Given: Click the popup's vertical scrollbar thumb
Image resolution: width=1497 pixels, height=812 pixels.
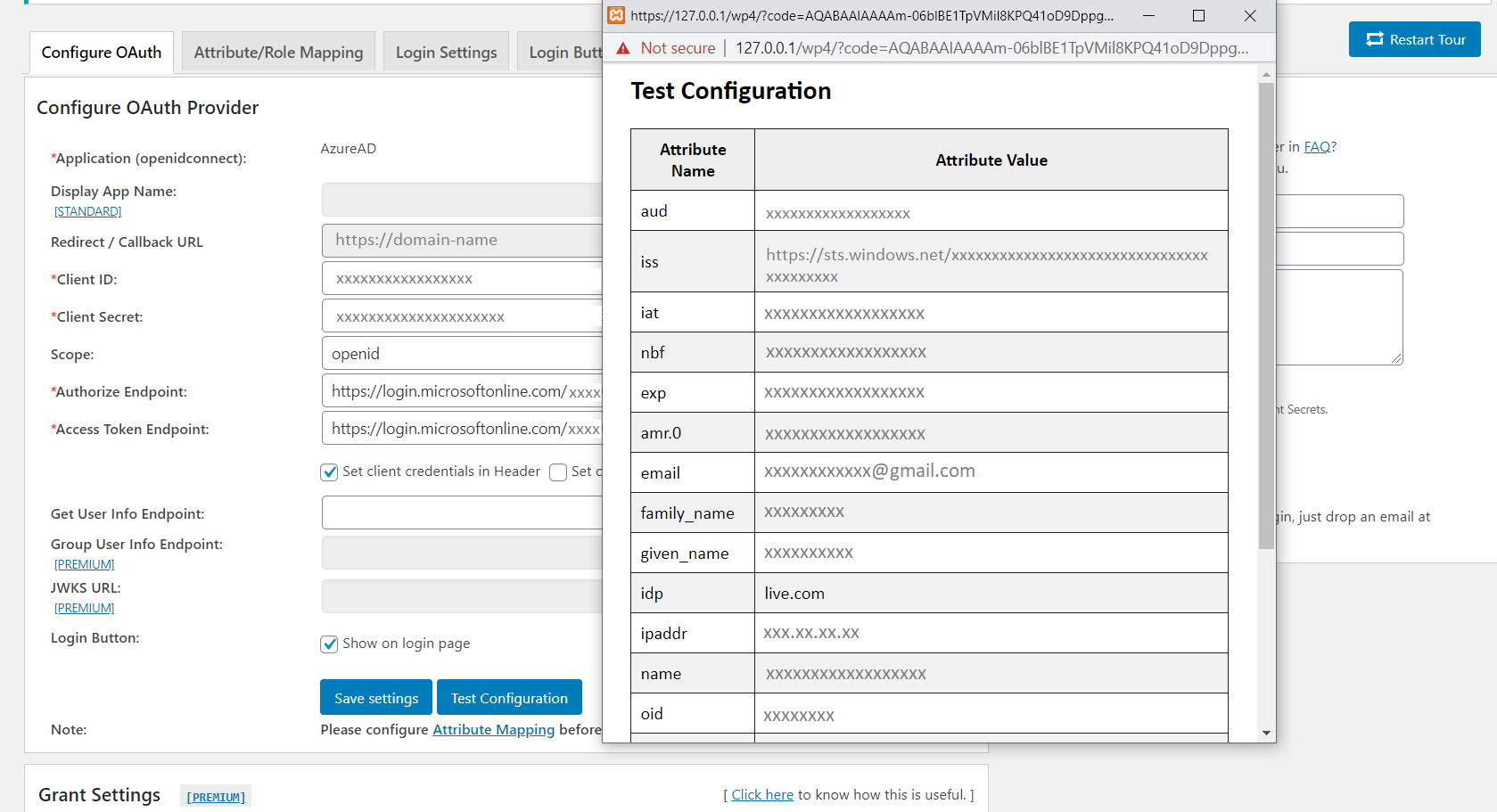Looking at the screenshot, I should (x=1266, y=316).
